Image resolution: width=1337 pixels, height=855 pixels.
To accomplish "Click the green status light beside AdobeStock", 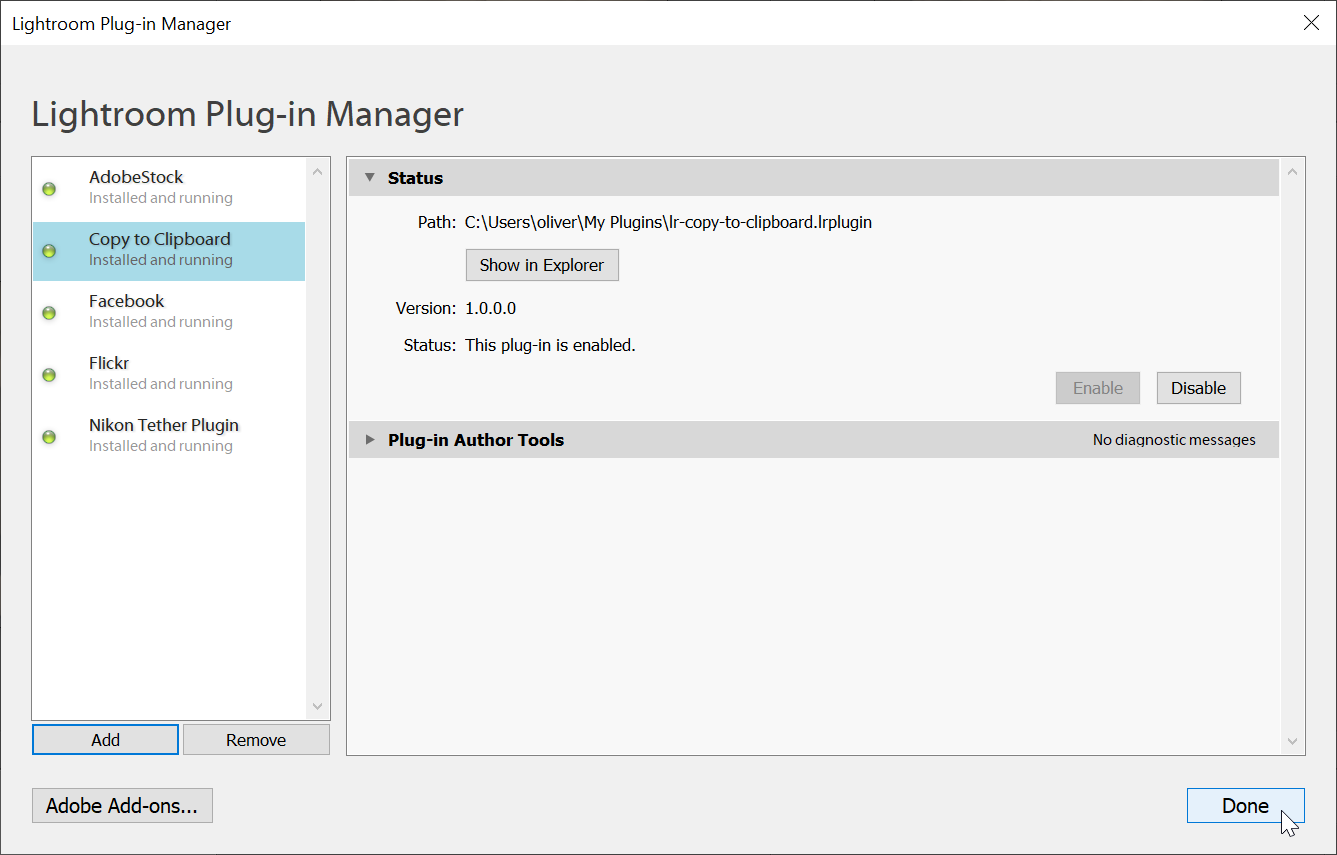I will (x=48, y=189).
